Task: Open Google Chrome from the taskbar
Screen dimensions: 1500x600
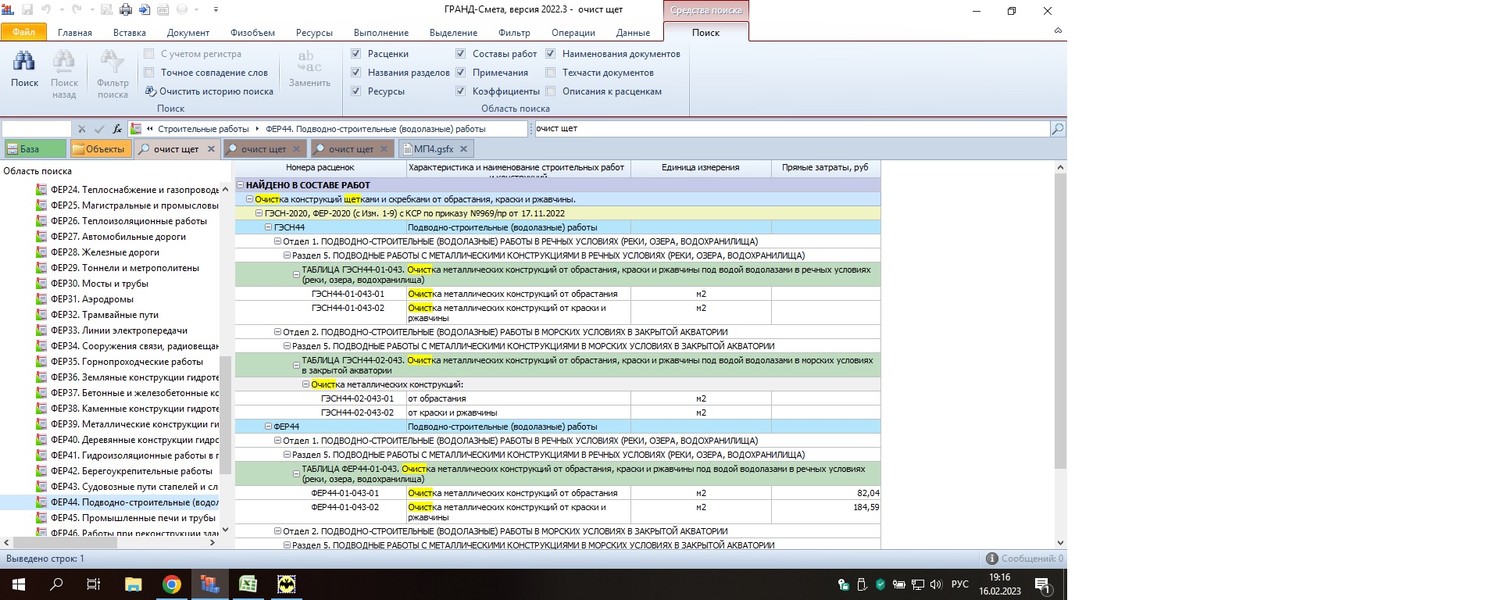Action: tap(172, 584)
